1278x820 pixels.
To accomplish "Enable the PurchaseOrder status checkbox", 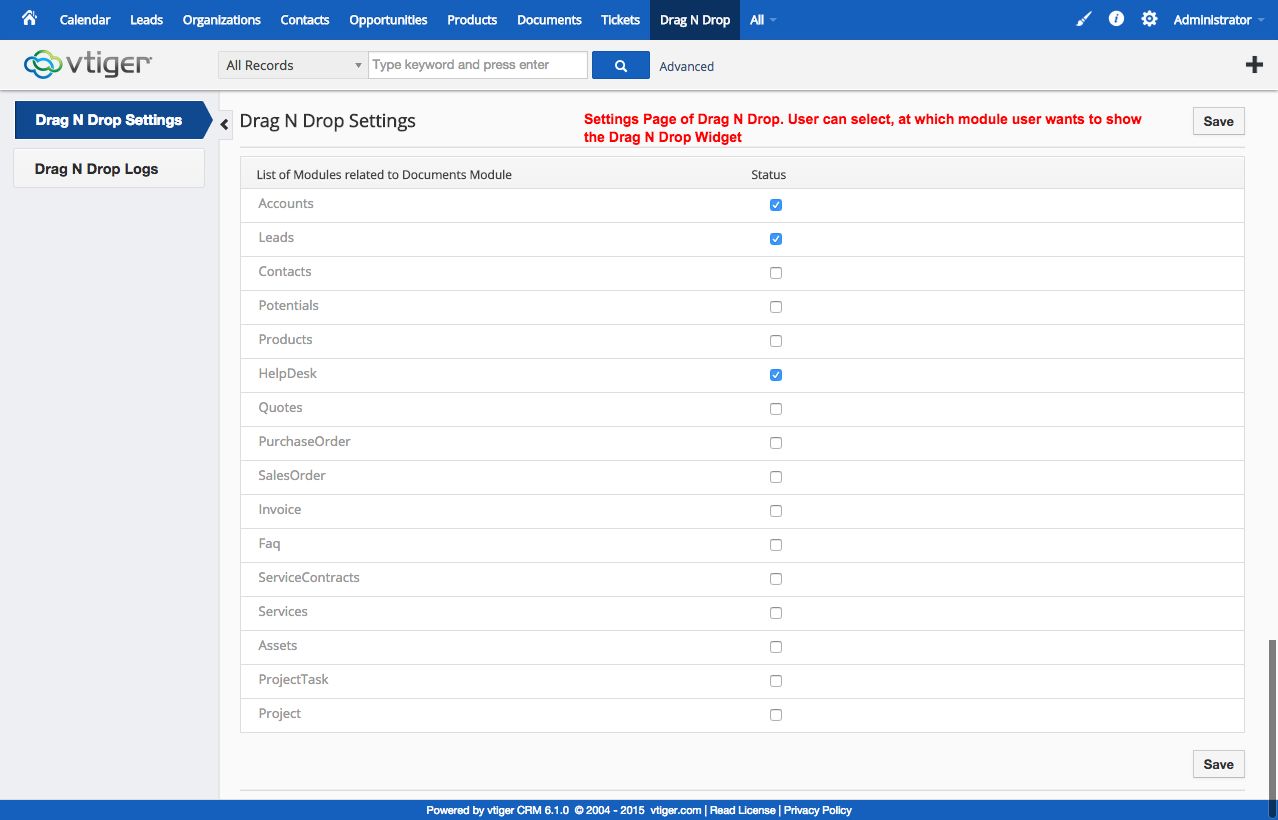I will point(776,443).
